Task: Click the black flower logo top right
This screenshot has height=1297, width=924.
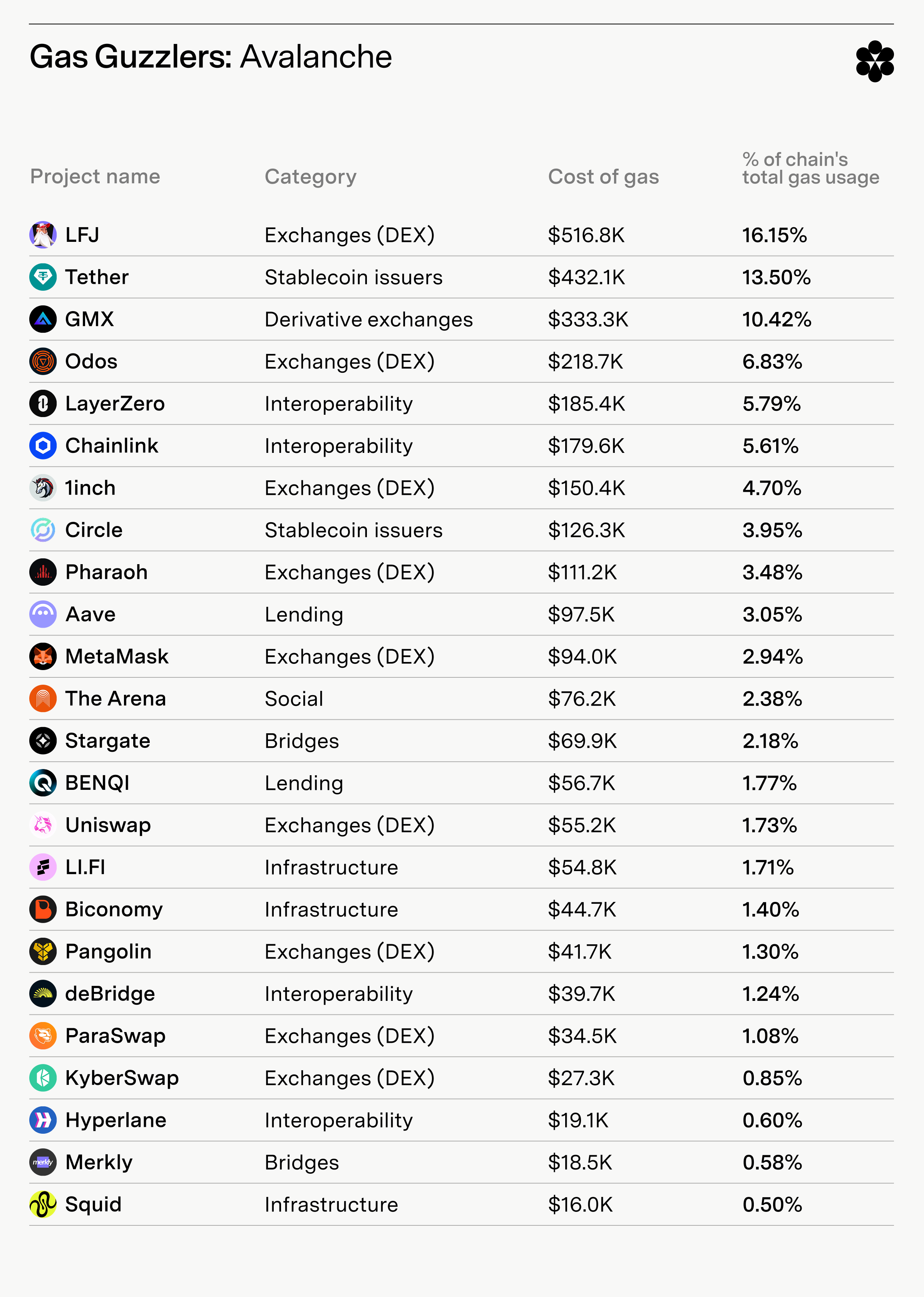Action: (874, 62)
